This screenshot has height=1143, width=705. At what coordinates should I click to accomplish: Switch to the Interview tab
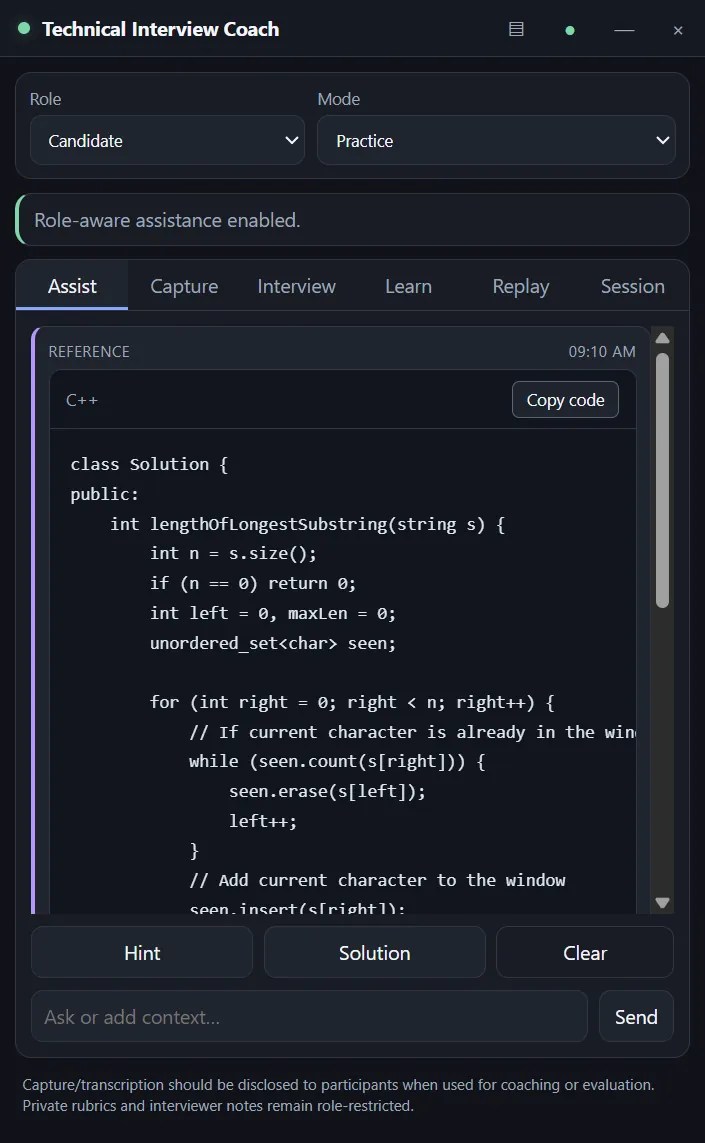coord(296,286)
